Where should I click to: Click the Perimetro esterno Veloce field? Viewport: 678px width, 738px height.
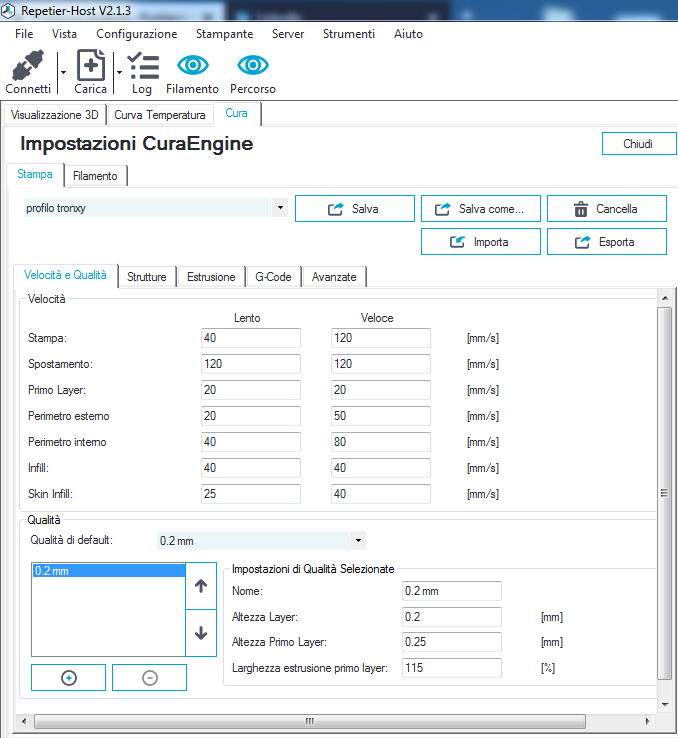(x=381, y=416)
